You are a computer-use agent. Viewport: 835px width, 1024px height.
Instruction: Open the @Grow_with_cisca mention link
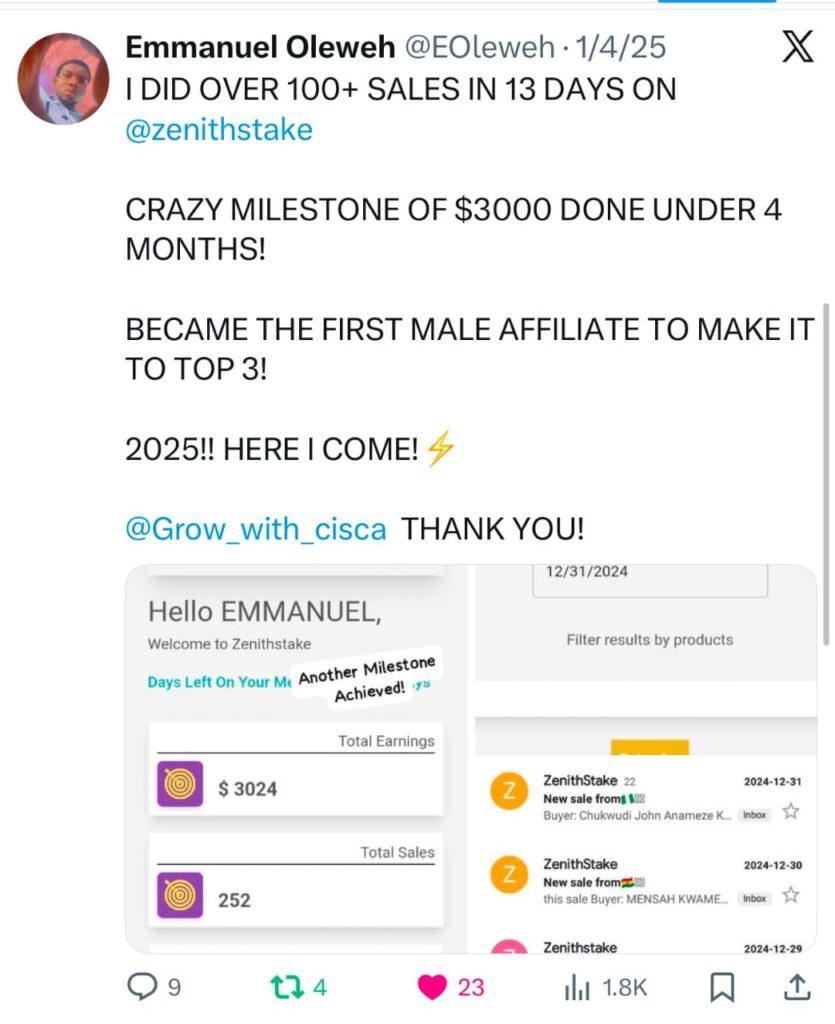256,529
